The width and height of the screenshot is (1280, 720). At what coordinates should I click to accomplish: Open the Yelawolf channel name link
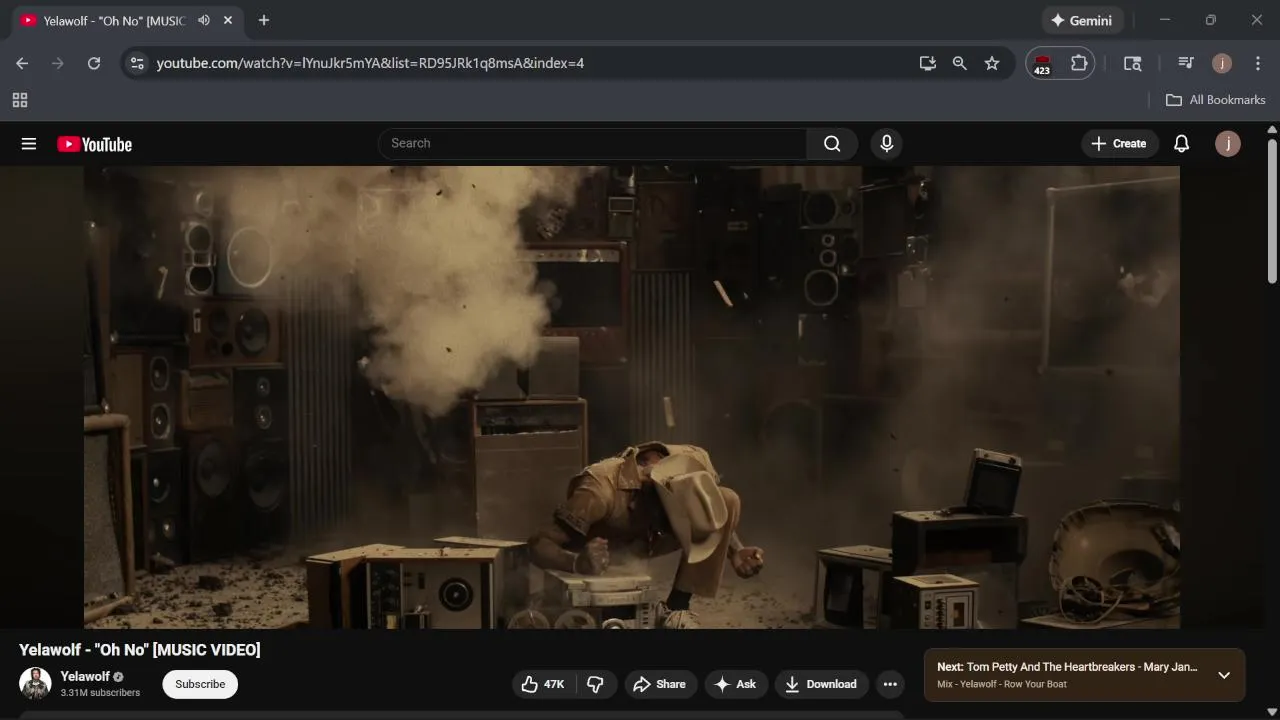point(85,676)
